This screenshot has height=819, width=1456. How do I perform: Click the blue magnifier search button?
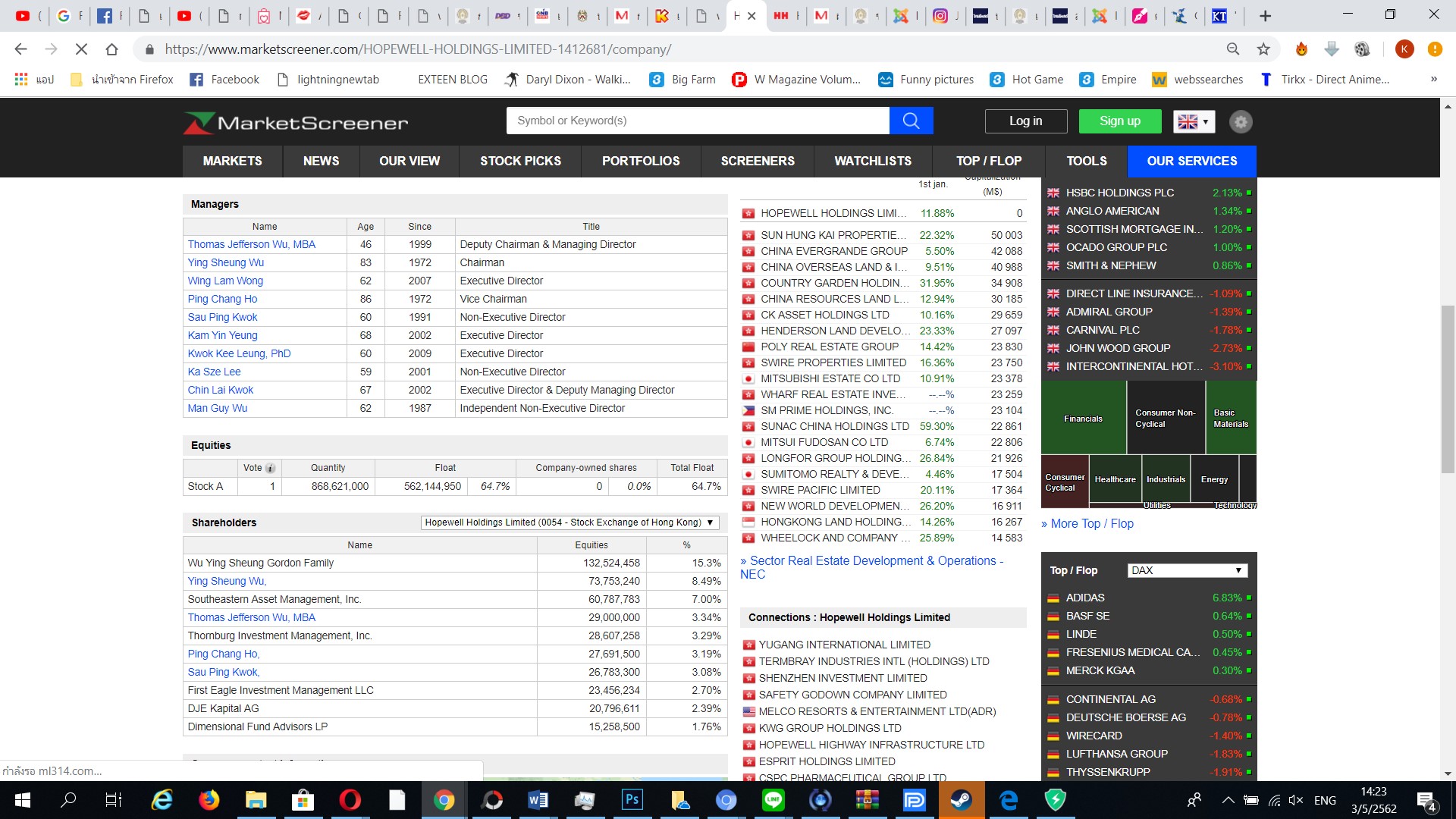pos(911,121)
